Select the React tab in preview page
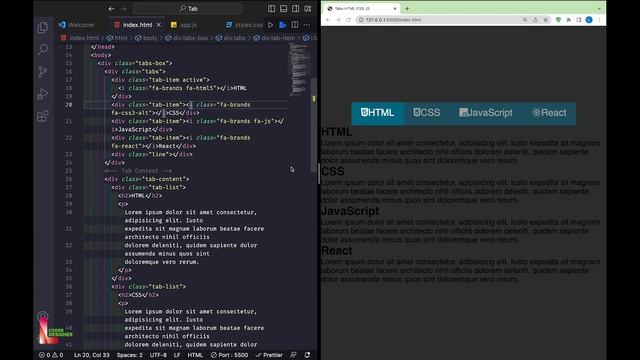 pyautogui.click(x=549, y=113)
